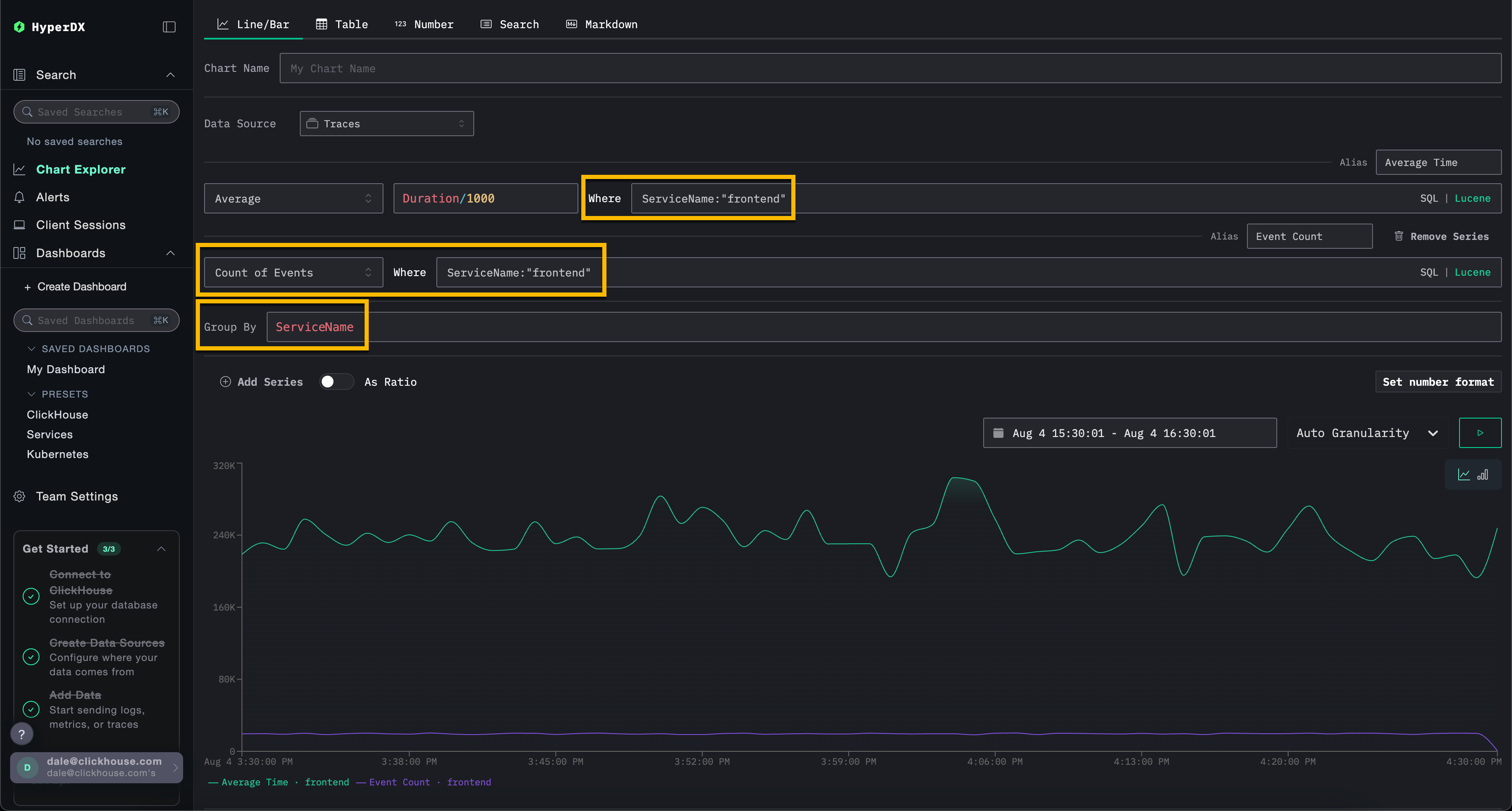Image resolution: width=1512 pixels, height=811 pixels.
Task: Switch to line chart display icon
Action: (x=1464, y=474)
